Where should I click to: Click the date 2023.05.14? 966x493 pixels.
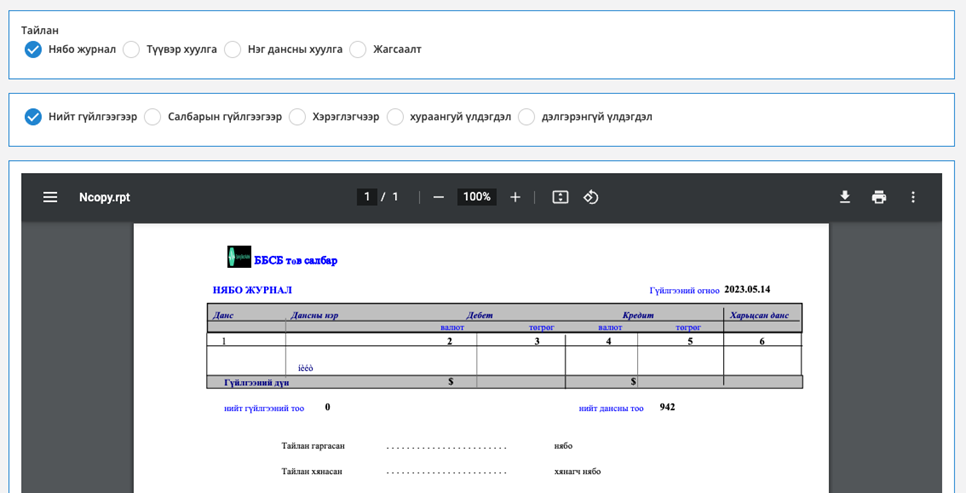pos(747,290)
